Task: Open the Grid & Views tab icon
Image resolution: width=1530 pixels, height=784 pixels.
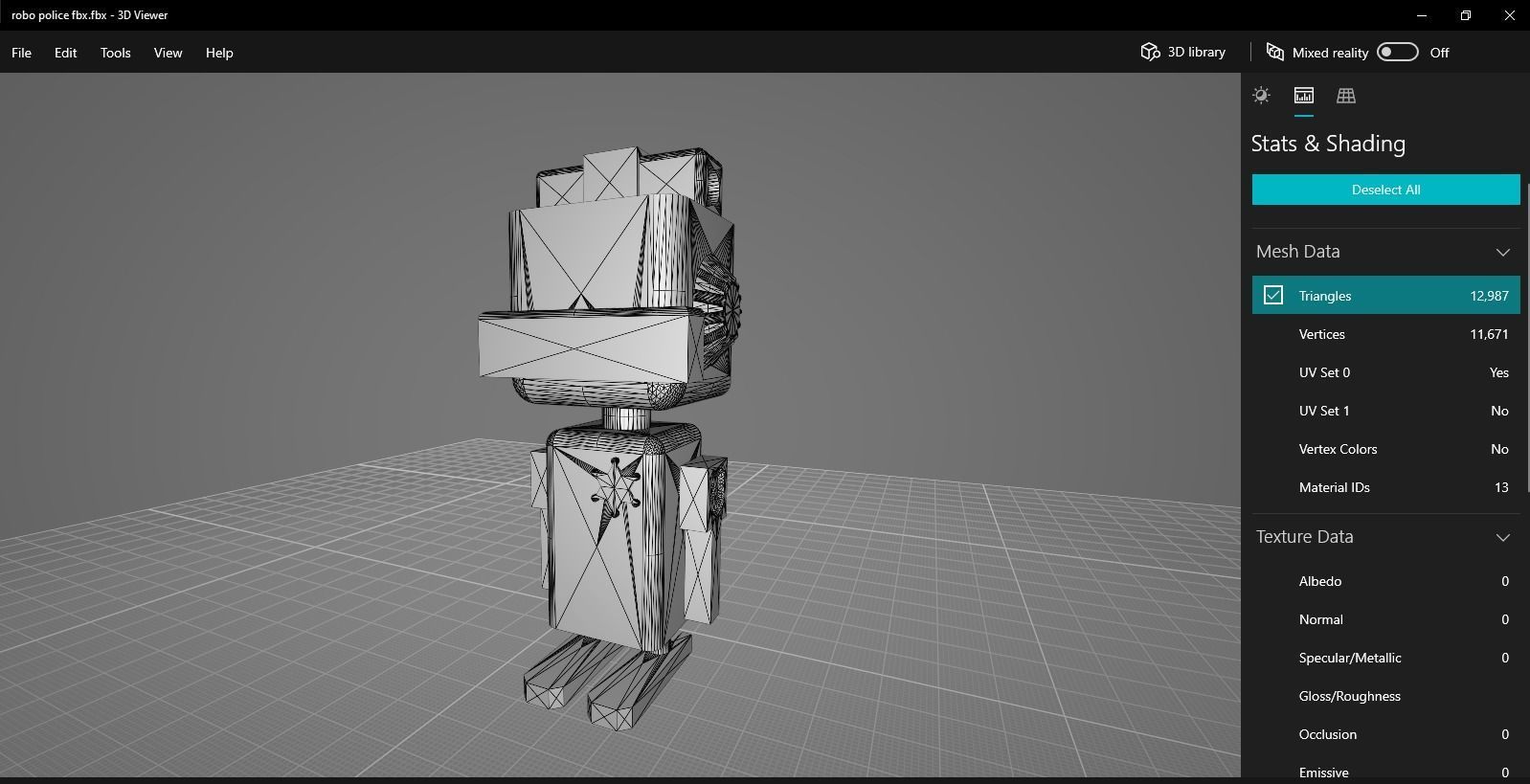Action: (1345, 95)
